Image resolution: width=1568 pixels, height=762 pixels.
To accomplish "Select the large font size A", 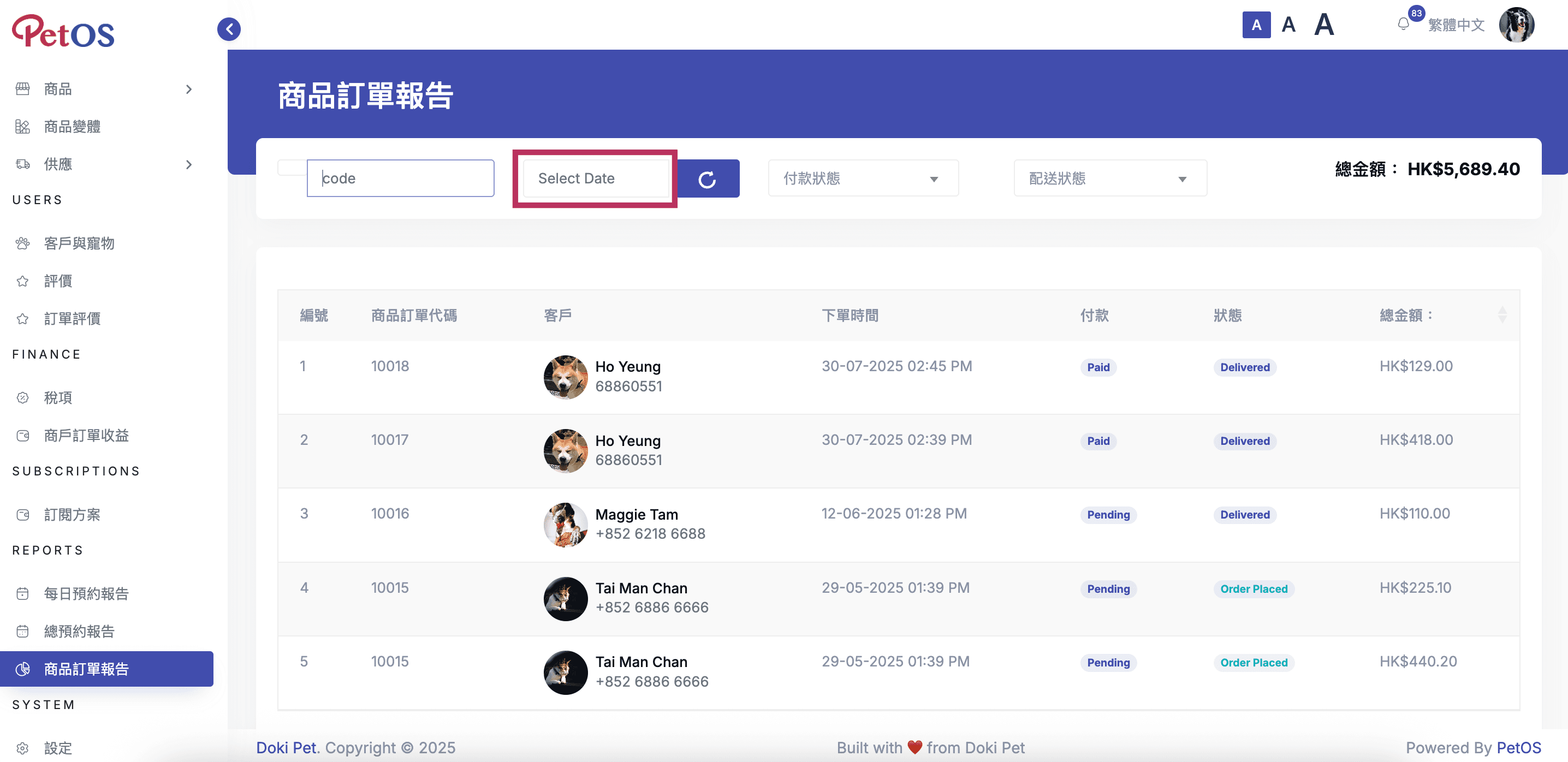I will point(1324,25).
